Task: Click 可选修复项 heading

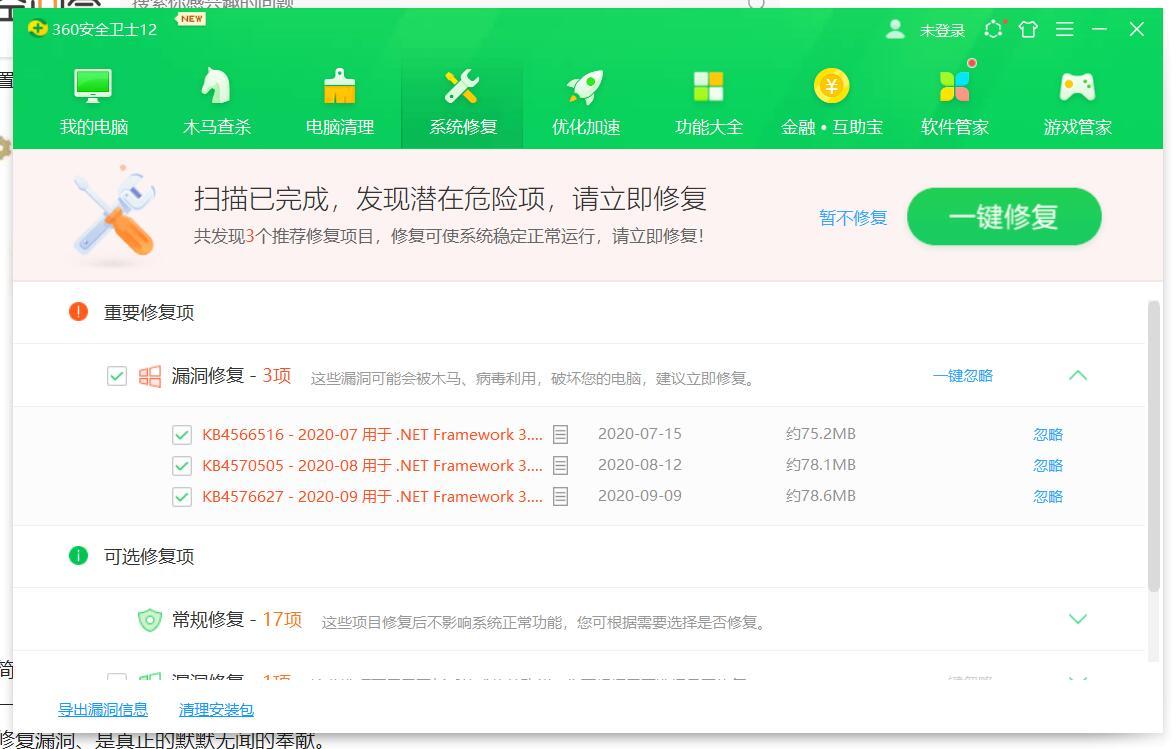Action: tap(148, 556)
